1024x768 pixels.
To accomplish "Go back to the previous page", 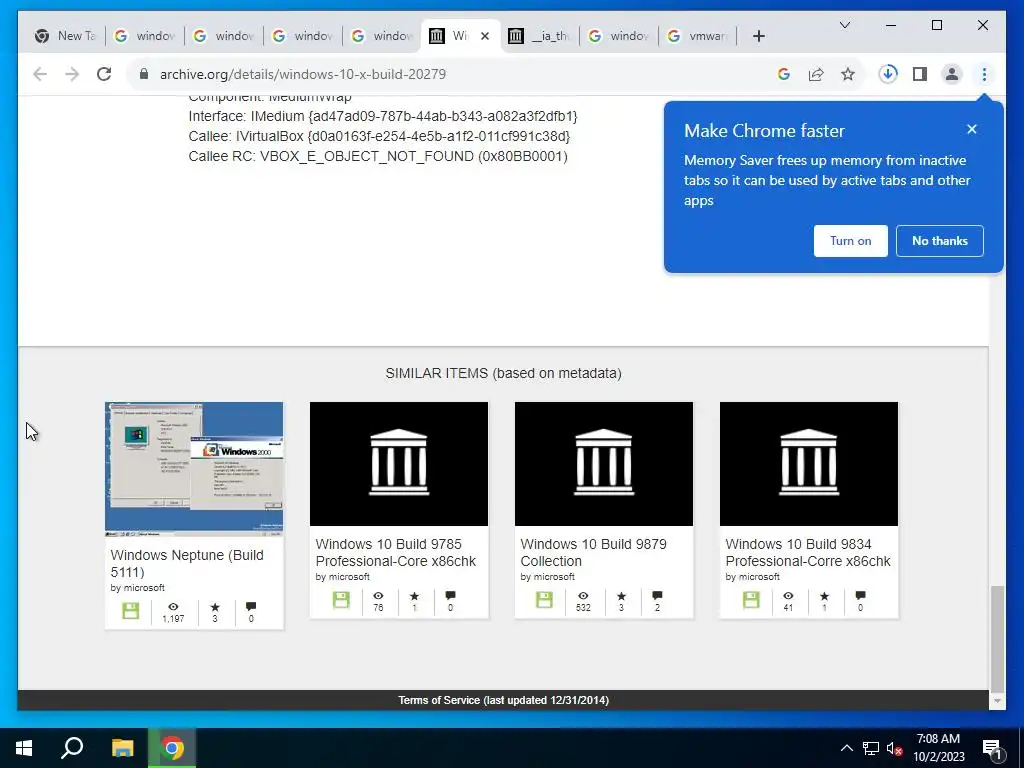I will coord(40,74).
